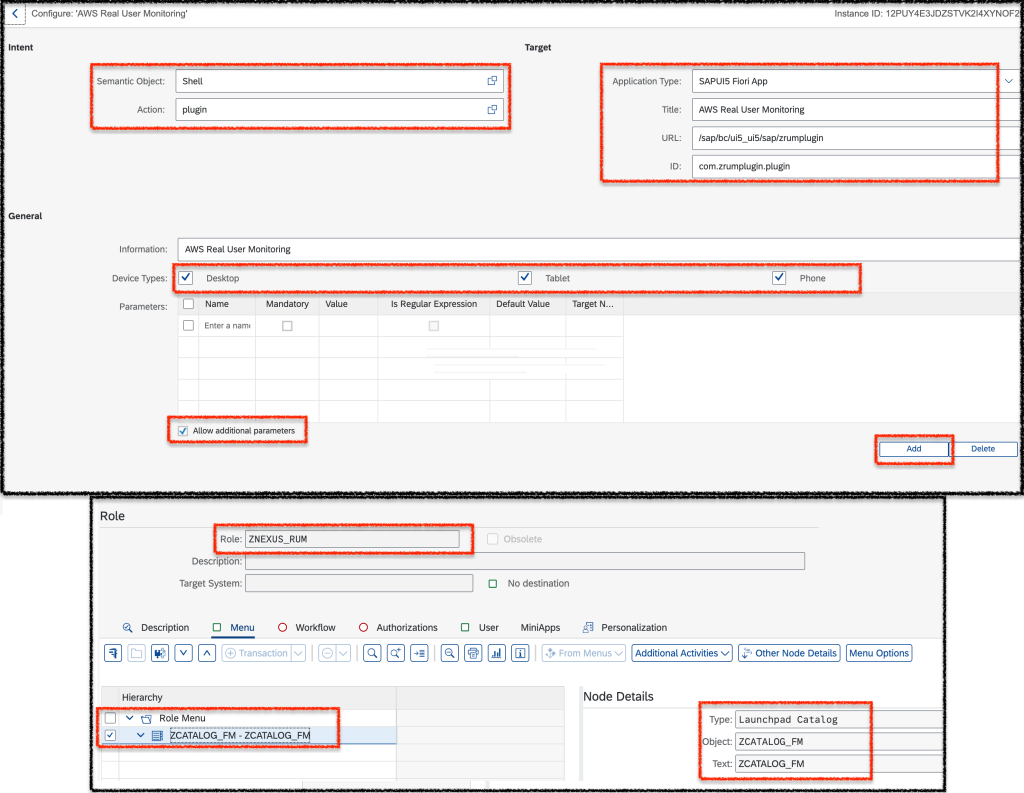
Task: Click the back arrow on the Configure screen
Action: 14,14
